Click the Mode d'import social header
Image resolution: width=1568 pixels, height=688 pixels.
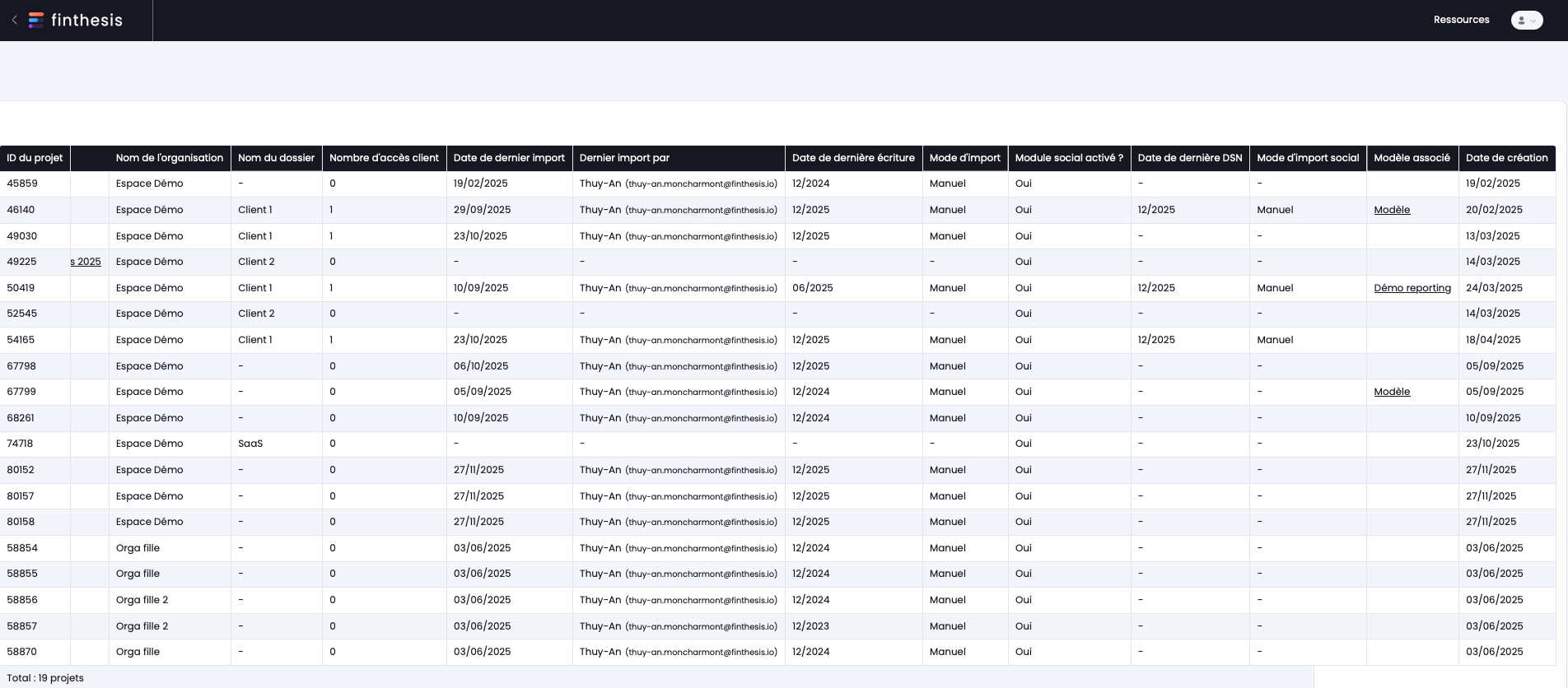coord(1308,158)
